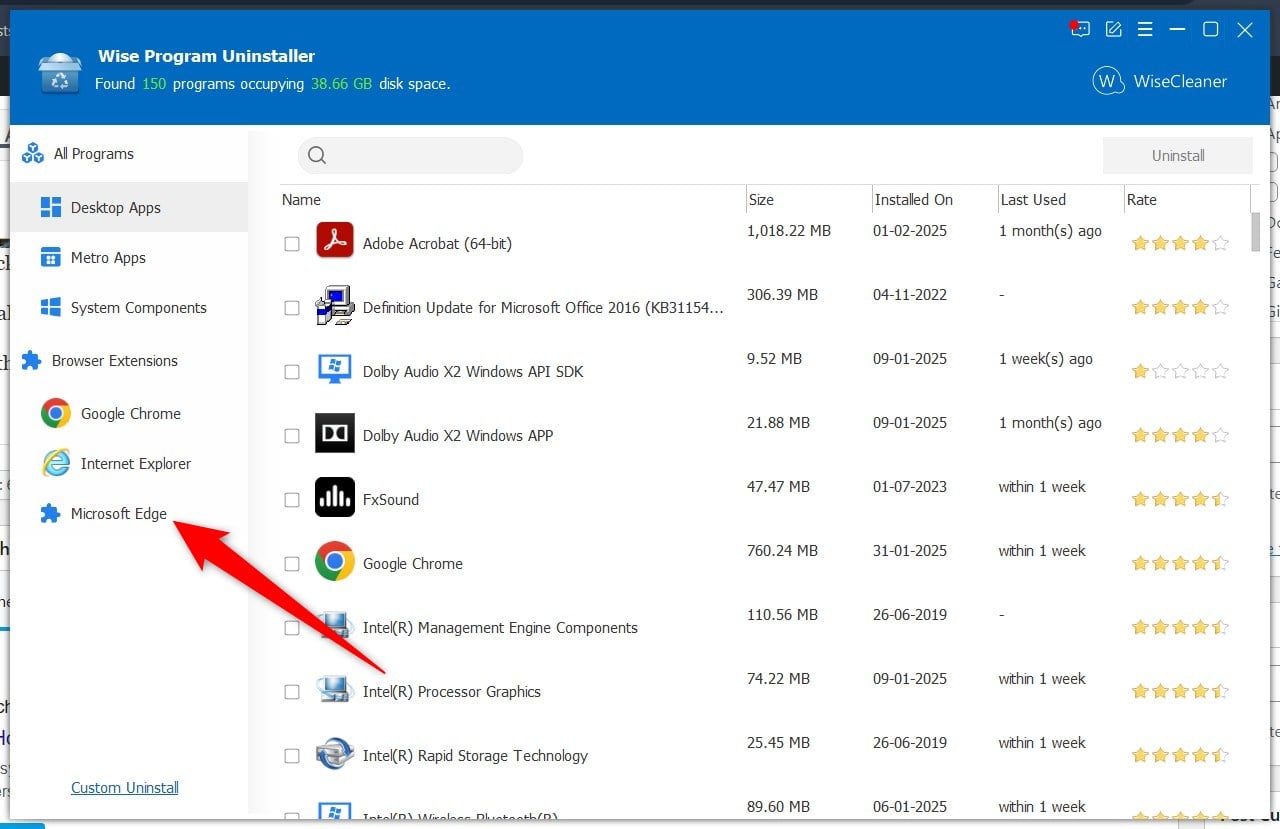Click the All Programs cubes icon
This screenshot has height=829, width=1280.
33,153
